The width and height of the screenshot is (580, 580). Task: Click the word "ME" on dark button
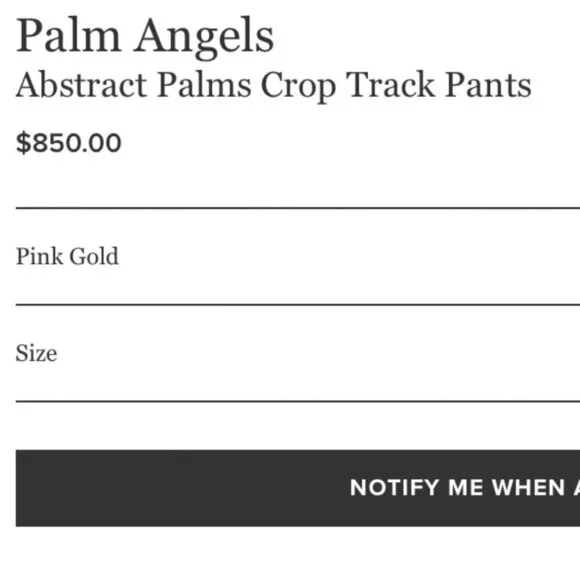click(x=465, y=488)
